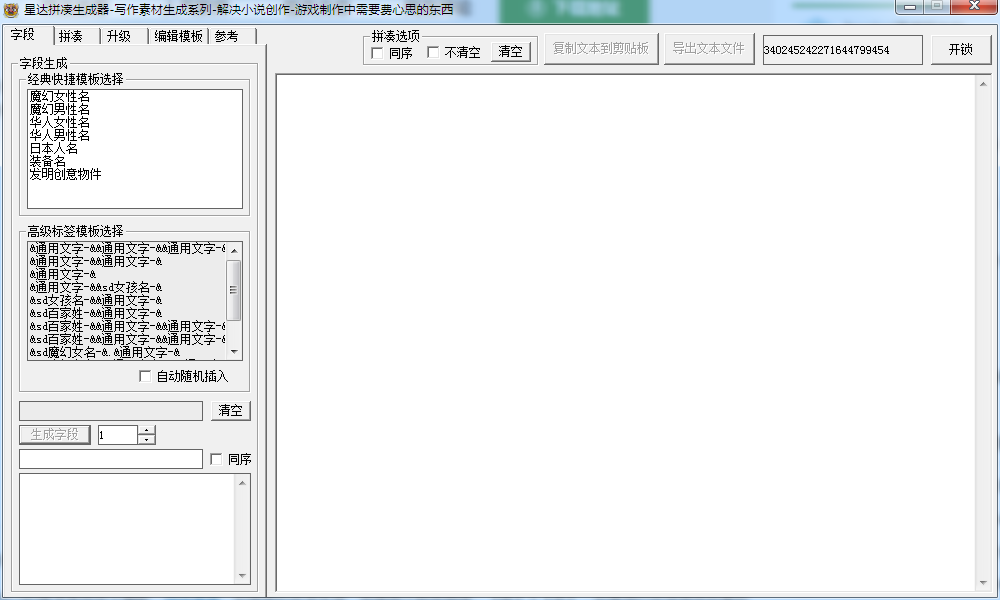This screenshot has height=600, width=1000.
Task: Decrease the field count spinner
Action: 147,440
